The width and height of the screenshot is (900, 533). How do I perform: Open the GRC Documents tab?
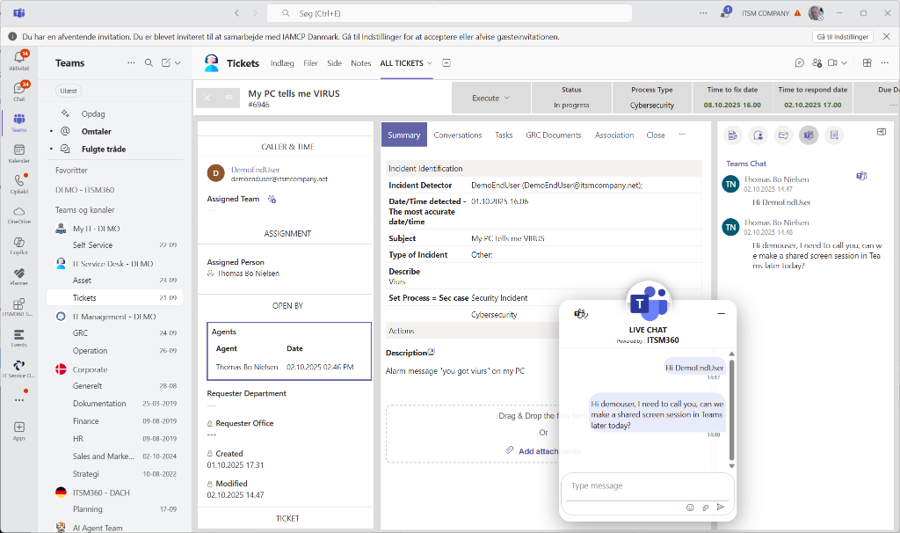pyautogui.click(x=553, y=135)
